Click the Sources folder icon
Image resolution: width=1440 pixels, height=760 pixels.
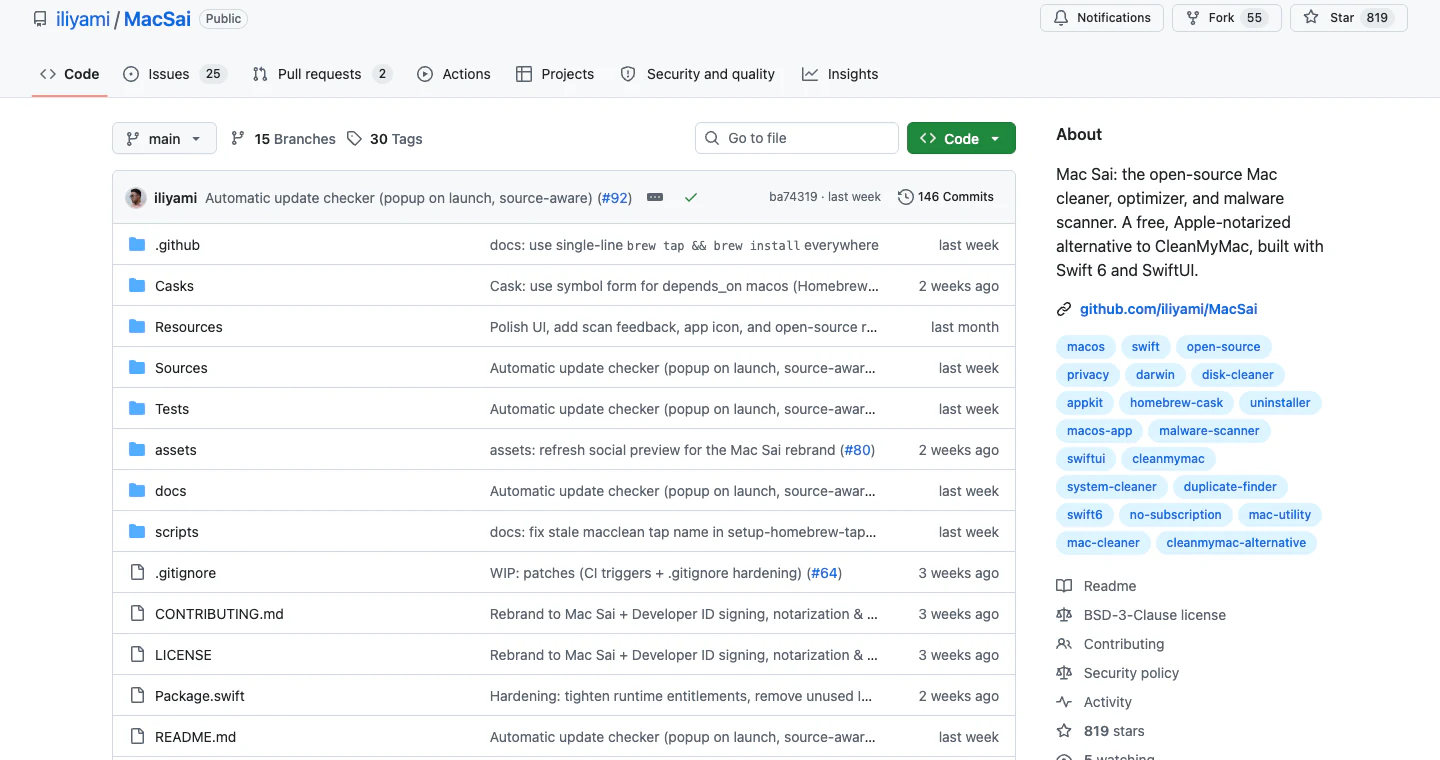[x=137, y=368]
